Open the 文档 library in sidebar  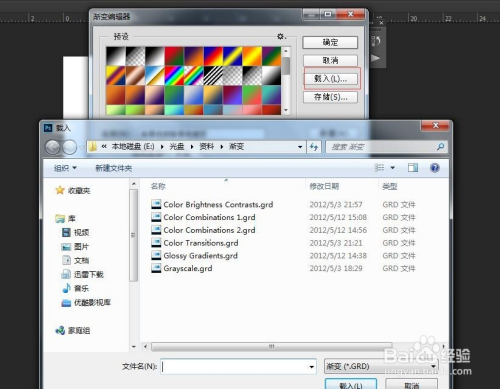[75, 260]
